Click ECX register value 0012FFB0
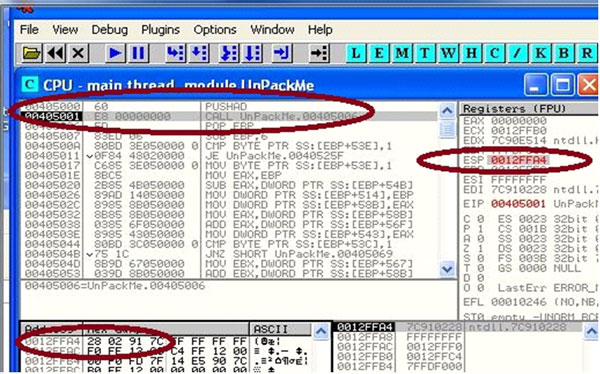The width and height of the screenshot is (600, 374). (x=519, y=131)
